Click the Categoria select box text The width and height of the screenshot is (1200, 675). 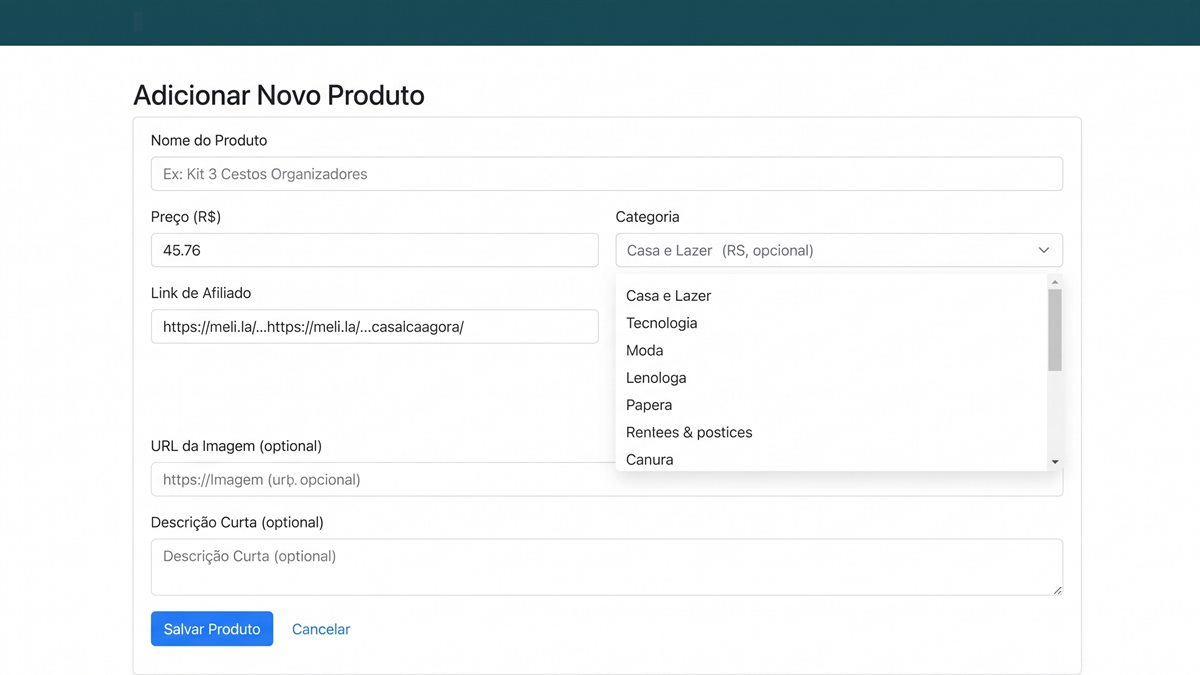click(720, 250)
